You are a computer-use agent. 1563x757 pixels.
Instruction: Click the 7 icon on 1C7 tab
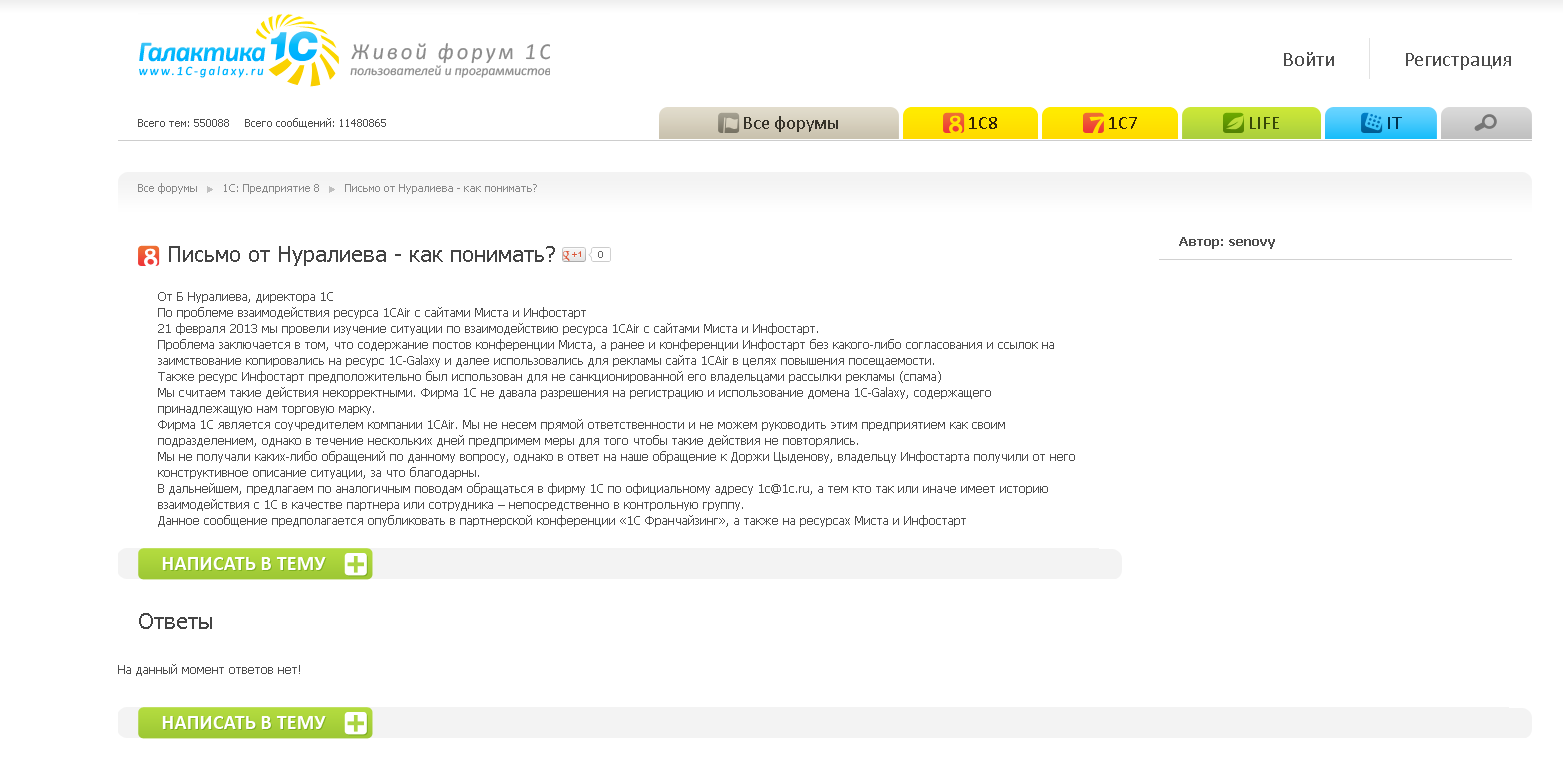[x=1093, y=124]
